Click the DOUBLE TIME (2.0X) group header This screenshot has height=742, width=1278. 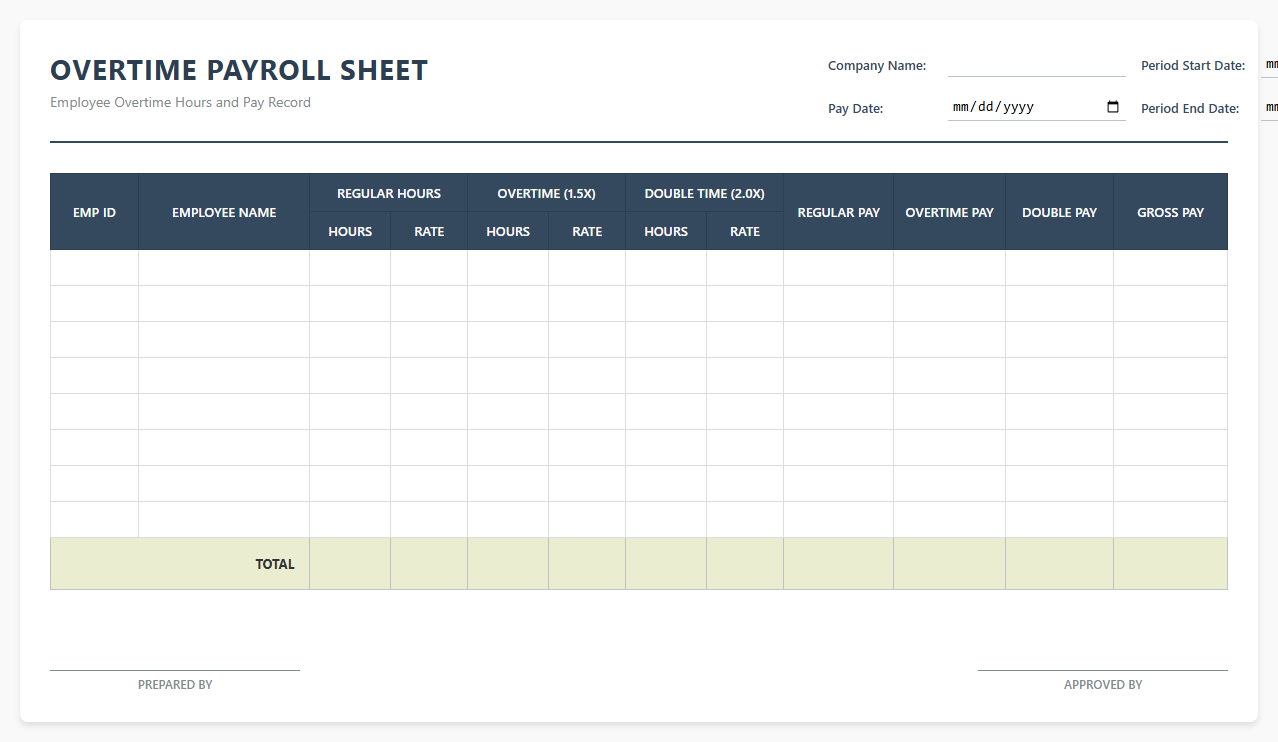click(x=704, y=193)
